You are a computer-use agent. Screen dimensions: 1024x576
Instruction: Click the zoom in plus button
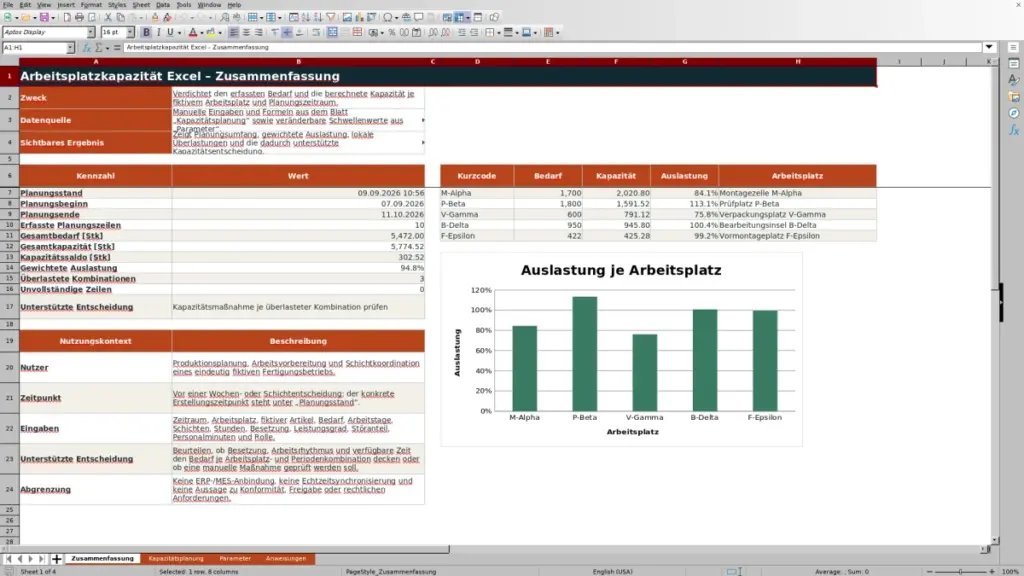[991, 571]
